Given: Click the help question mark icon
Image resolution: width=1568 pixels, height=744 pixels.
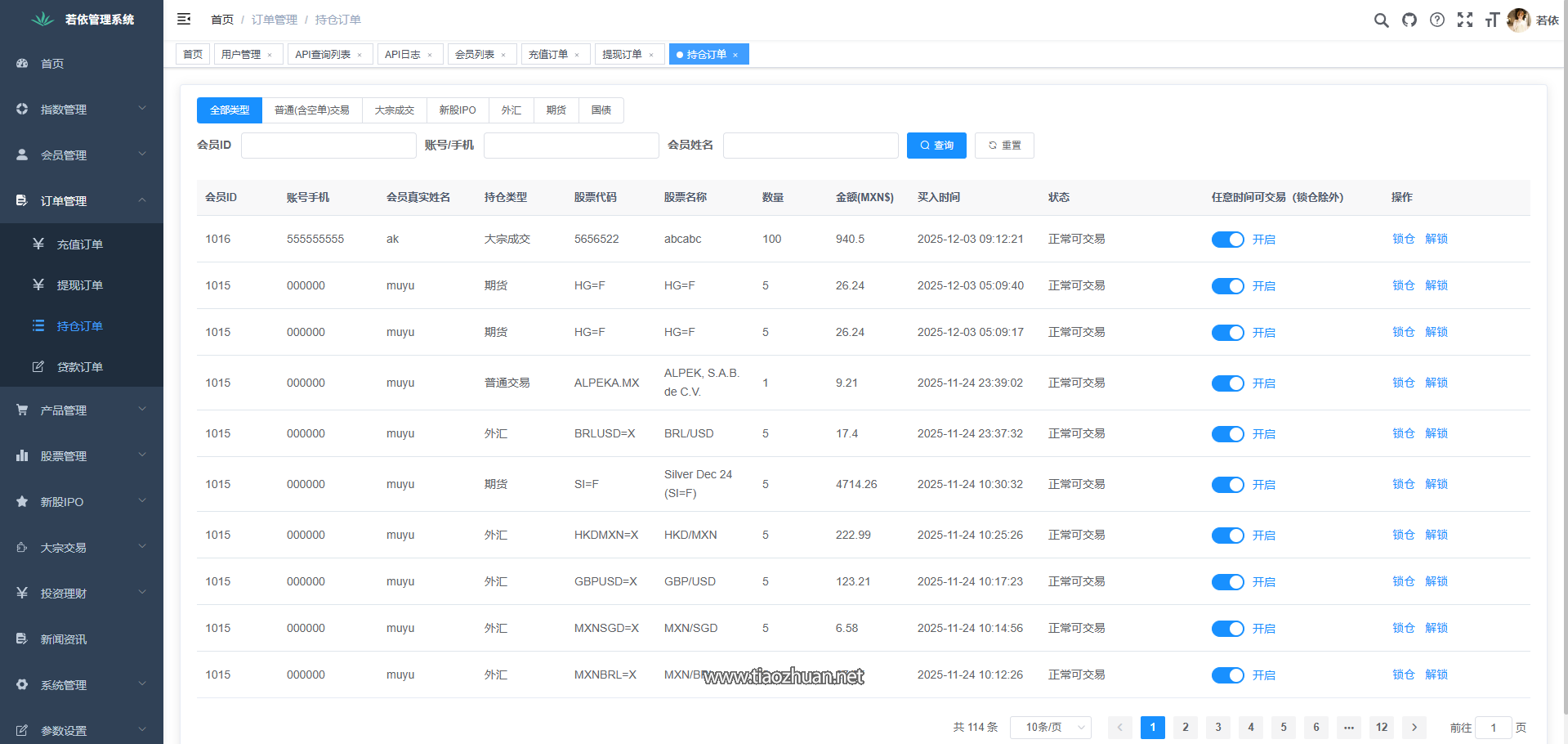Looking at the screenshot, I should point(1437,20).
